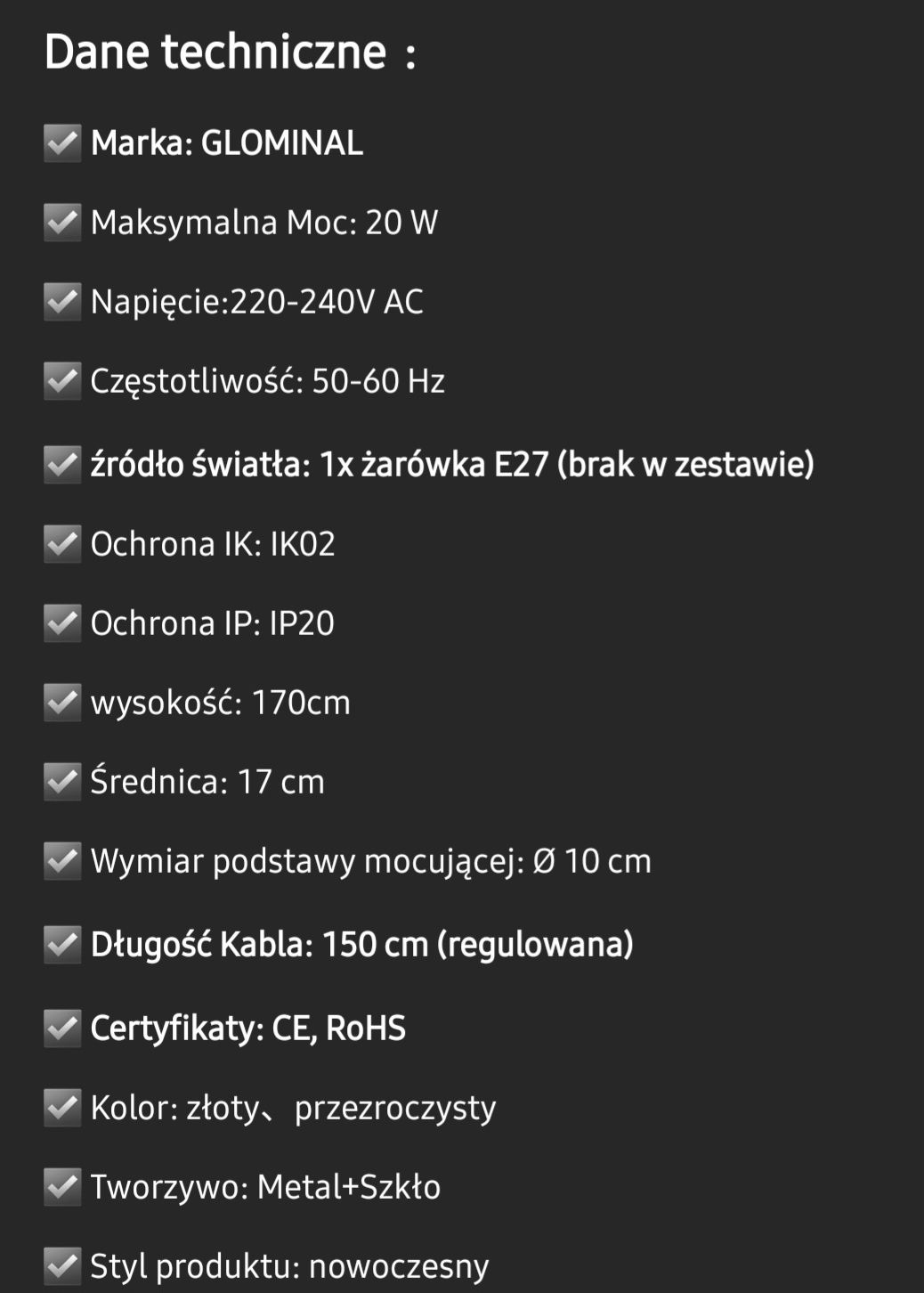Click the checkmark beside wysokość: 170cm
Viewport: 924px width, 1293px height.
click(62, 703)
